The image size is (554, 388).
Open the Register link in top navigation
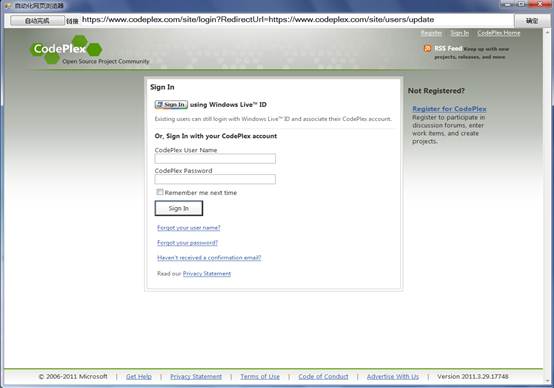click(x=431, y=33)
